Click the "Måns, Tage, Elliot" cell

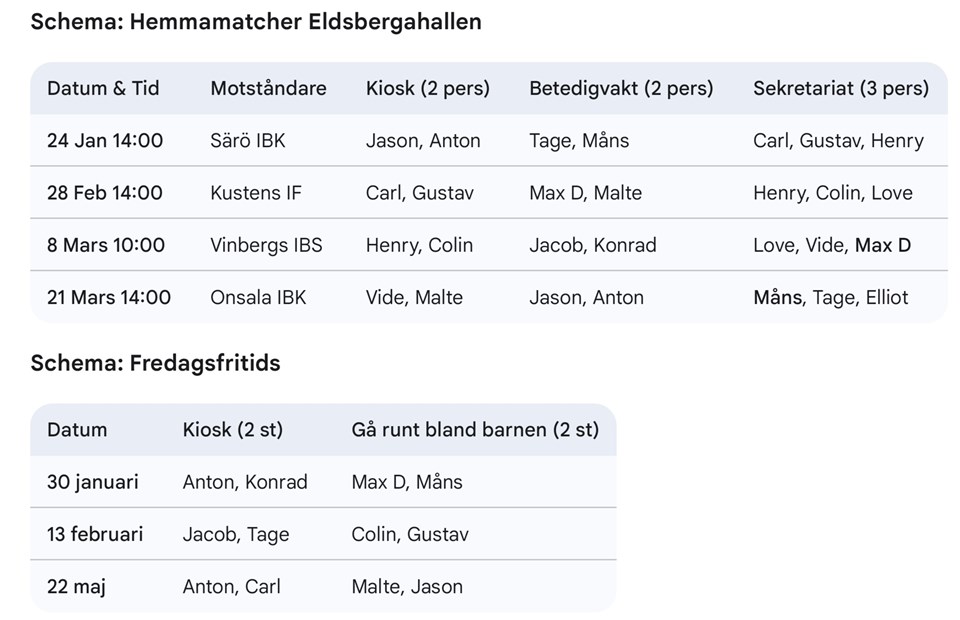(x=831, y=297)
